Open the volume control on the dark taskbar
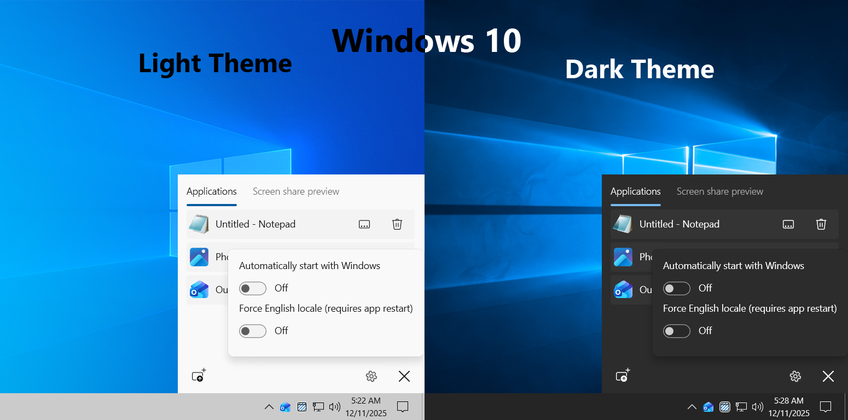 click(758, 407)
